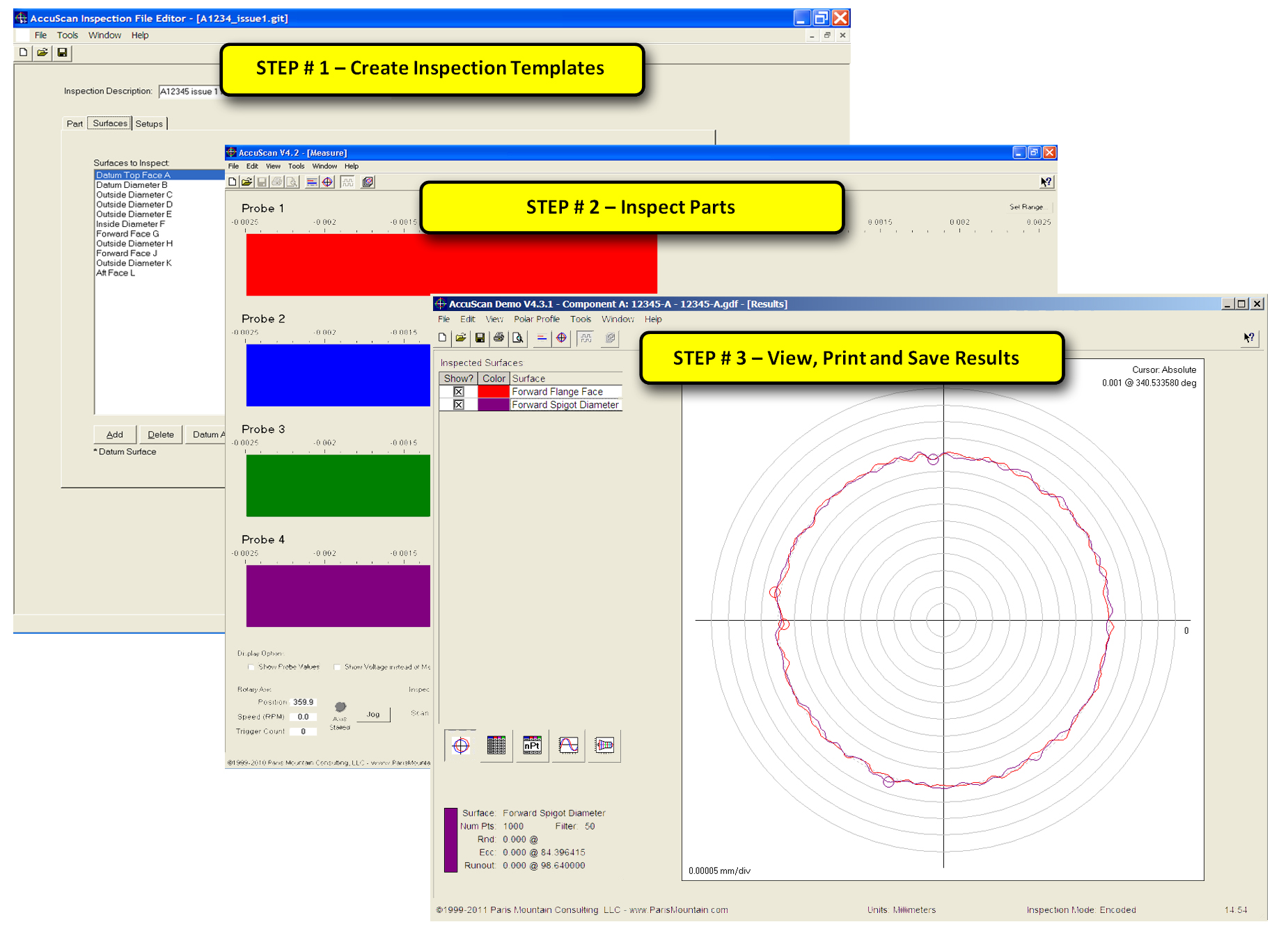
Task: Open the data table results view
Action: pos(496,746)
